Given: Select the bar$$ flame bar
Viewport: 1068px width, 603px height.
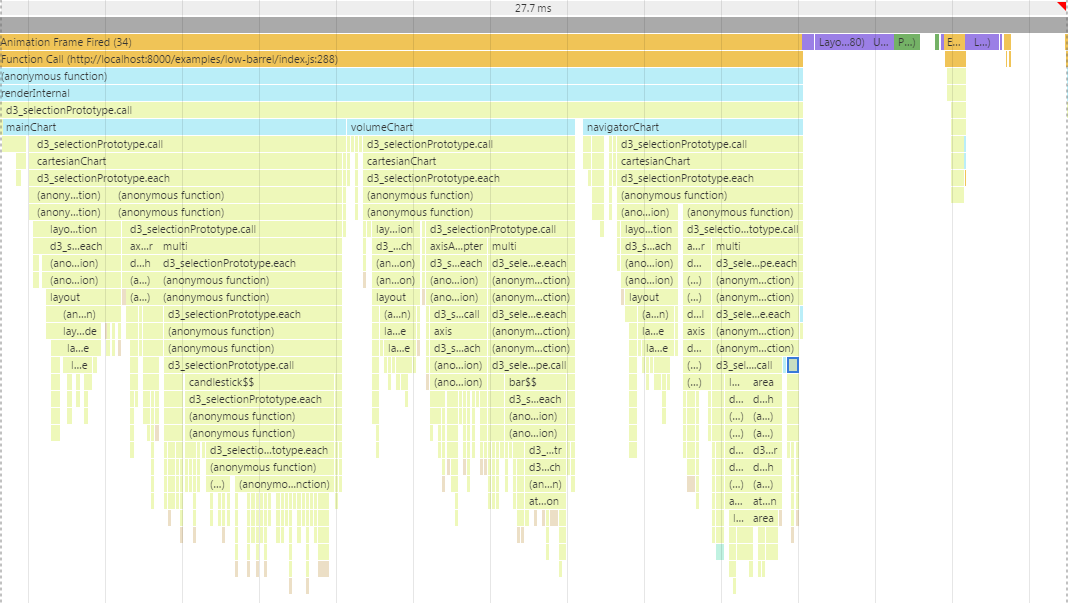Looking at the screenshot, I should pos(537,383).
